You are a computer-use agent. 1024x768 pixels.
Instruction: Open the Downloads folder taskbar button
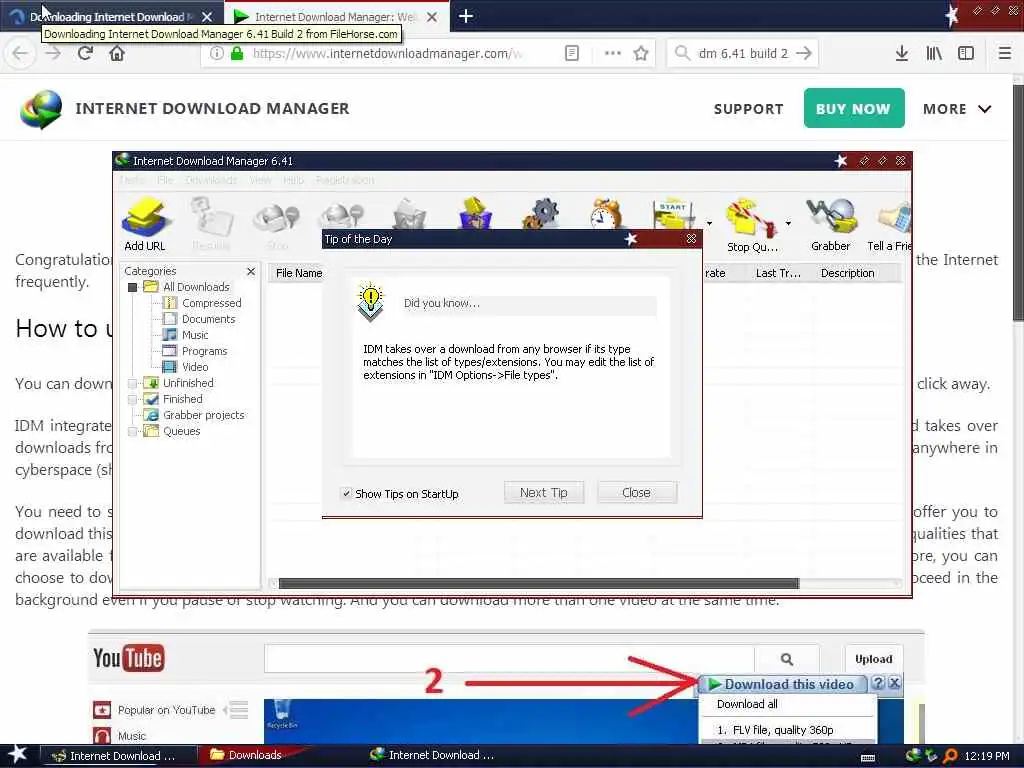pos(253,756)
